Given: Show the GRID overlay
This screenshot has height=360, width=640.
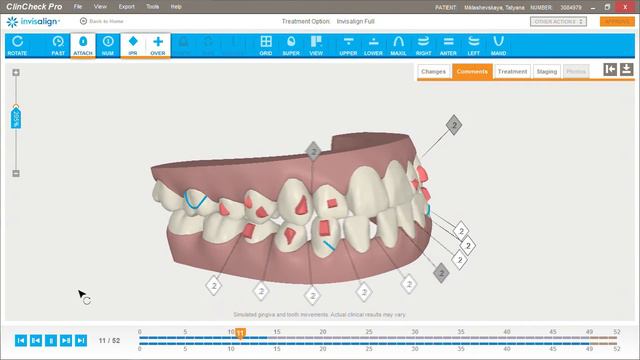Looking at the screenshot, I should pos(266,45).
